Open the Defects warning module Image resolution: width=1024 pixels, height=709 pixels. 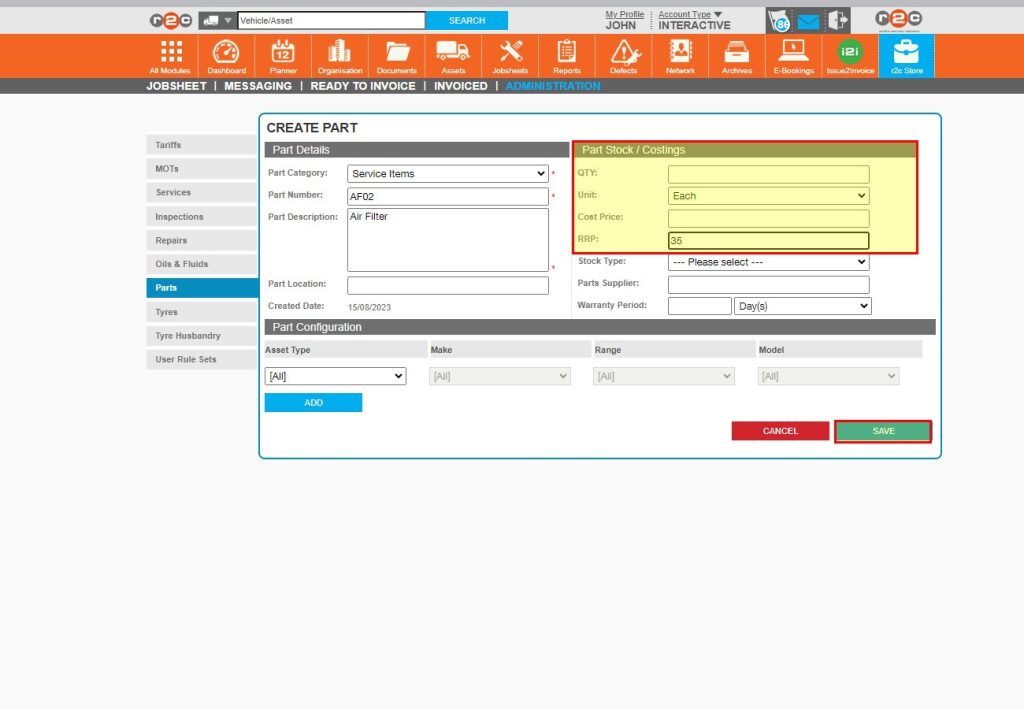click(624, 57)
